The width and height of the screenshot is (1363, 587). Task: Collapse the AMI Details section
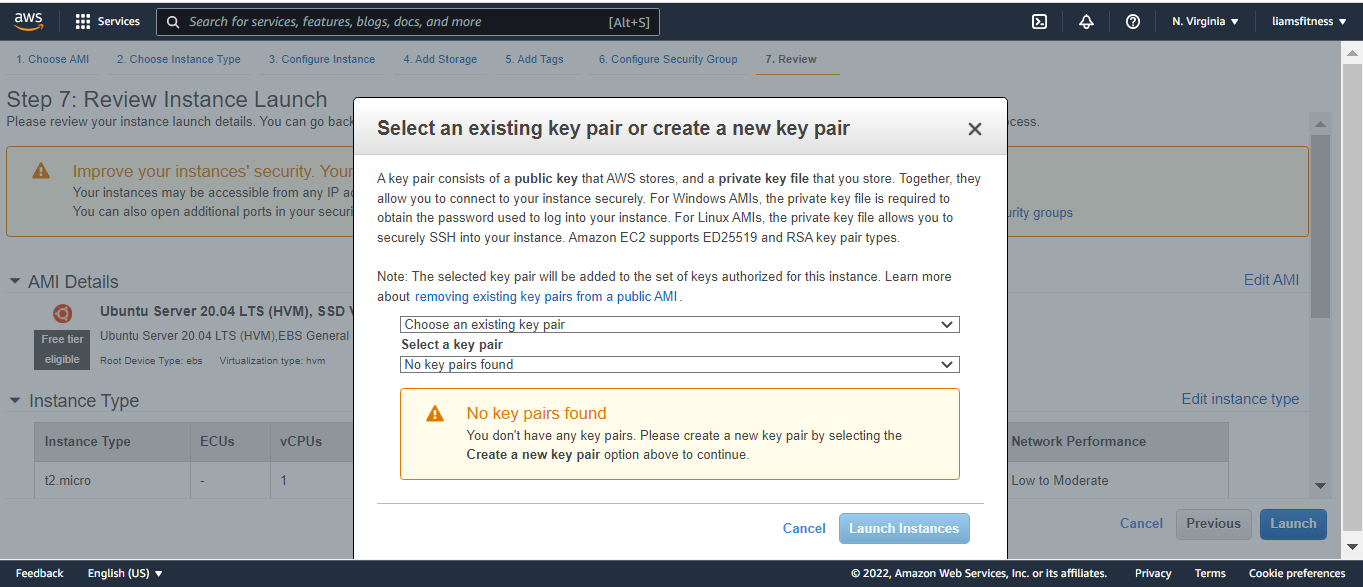[15, 282]
